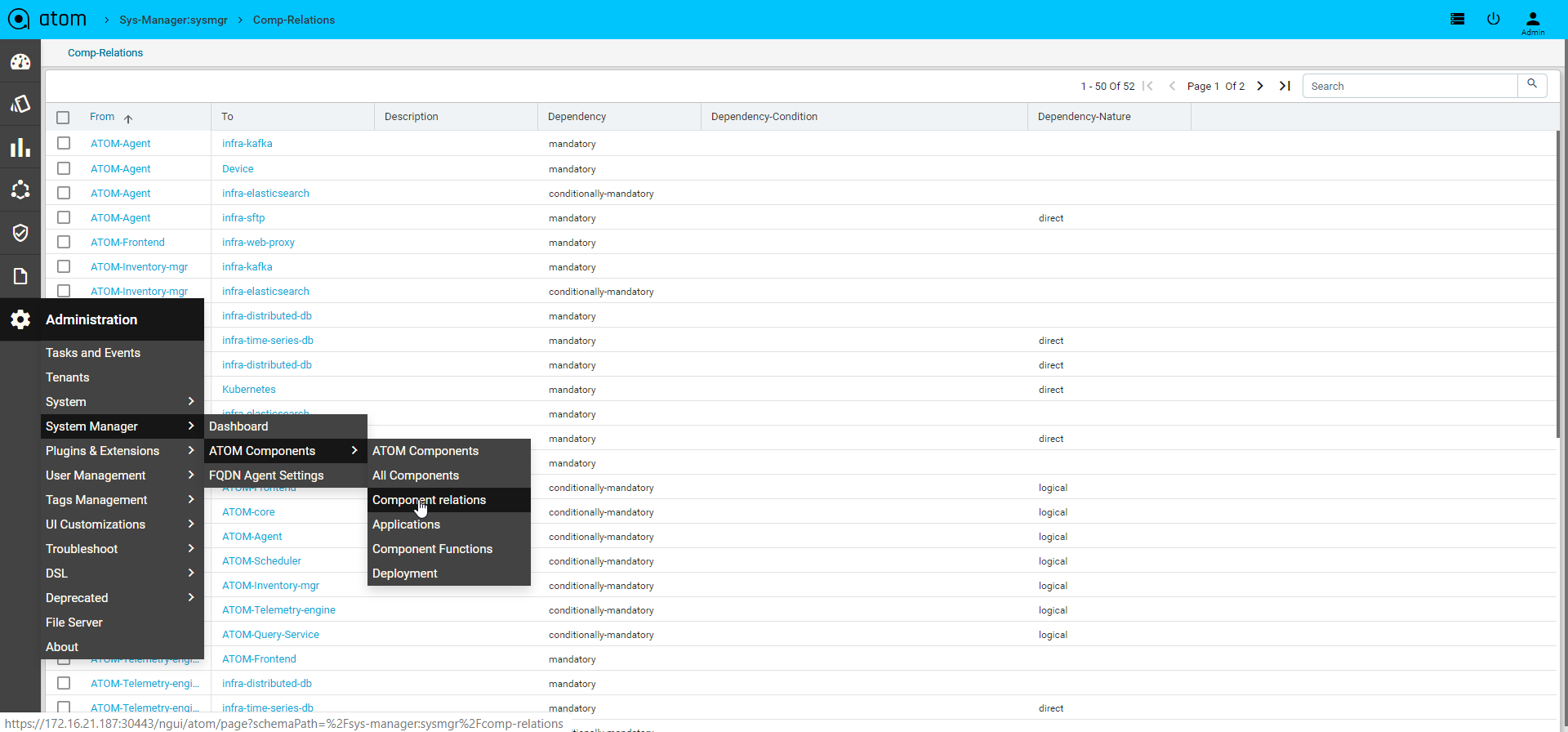Open the Applications submenu entry
Screen dimensions: 1568x732
[449, 524]
